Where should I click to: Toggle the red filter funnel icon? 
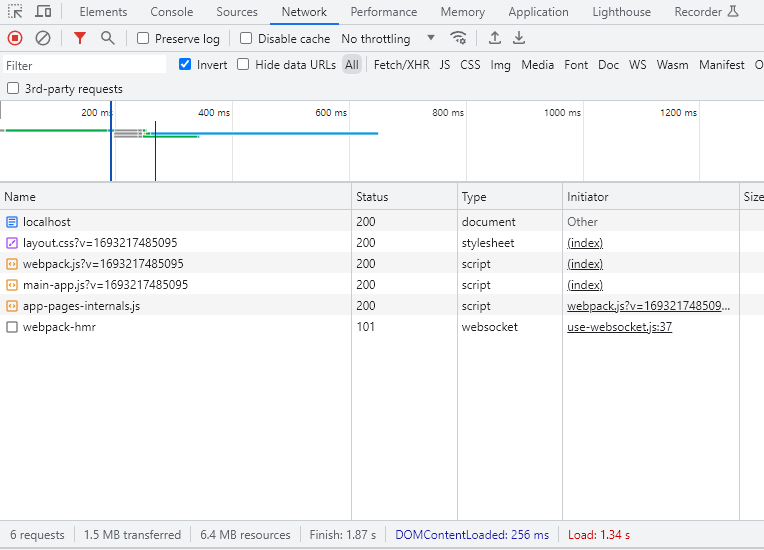80,38
